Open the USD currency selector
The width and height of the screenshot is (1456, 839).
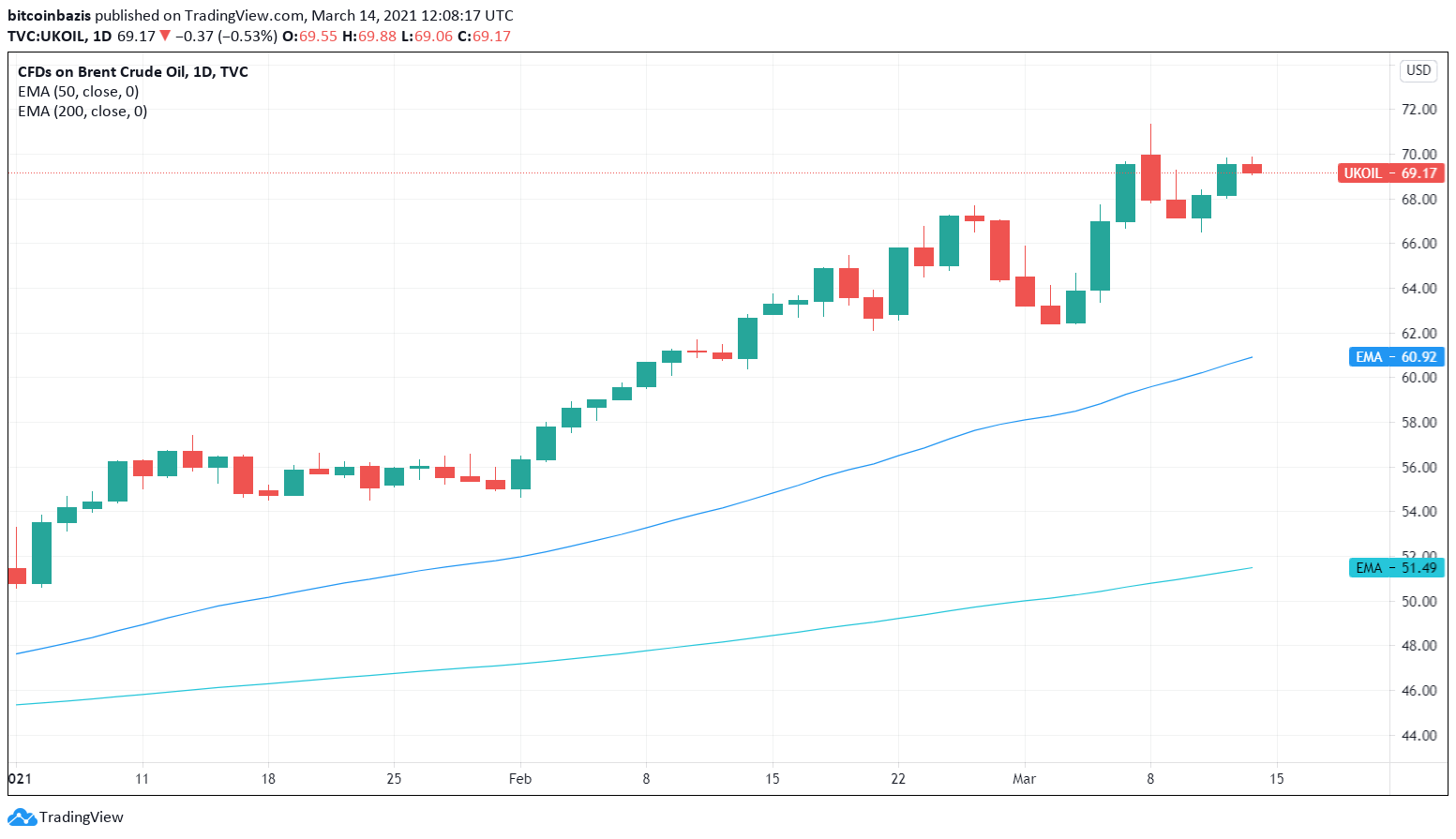1418,70
